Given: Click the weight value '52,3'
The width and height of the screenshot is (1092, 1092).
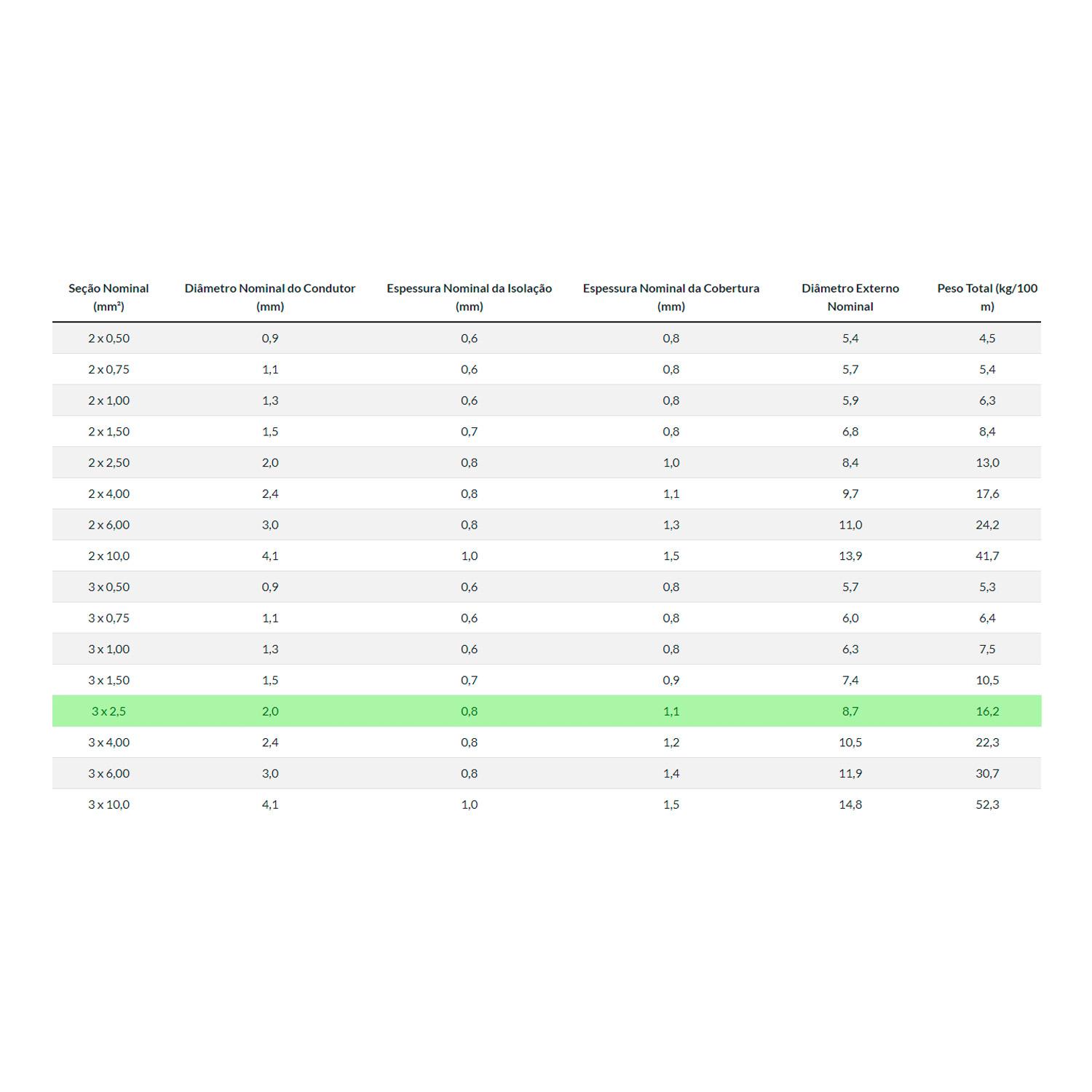Looking at the screenshot, I should pyautogui.click(x=987, y=804).
